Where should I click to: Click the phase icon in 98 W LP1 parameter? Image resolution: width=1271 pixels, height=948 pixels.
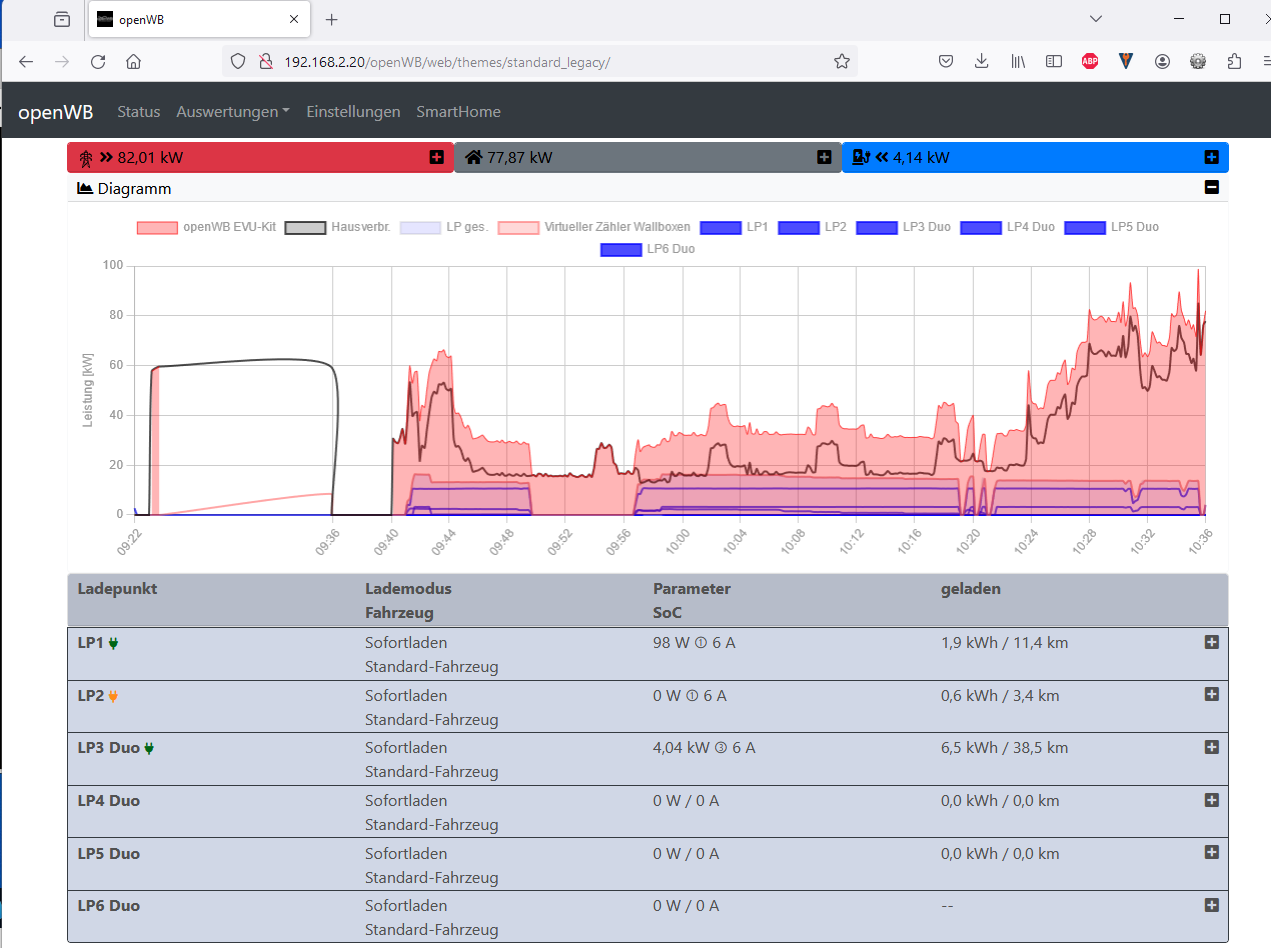click(702, 643)
